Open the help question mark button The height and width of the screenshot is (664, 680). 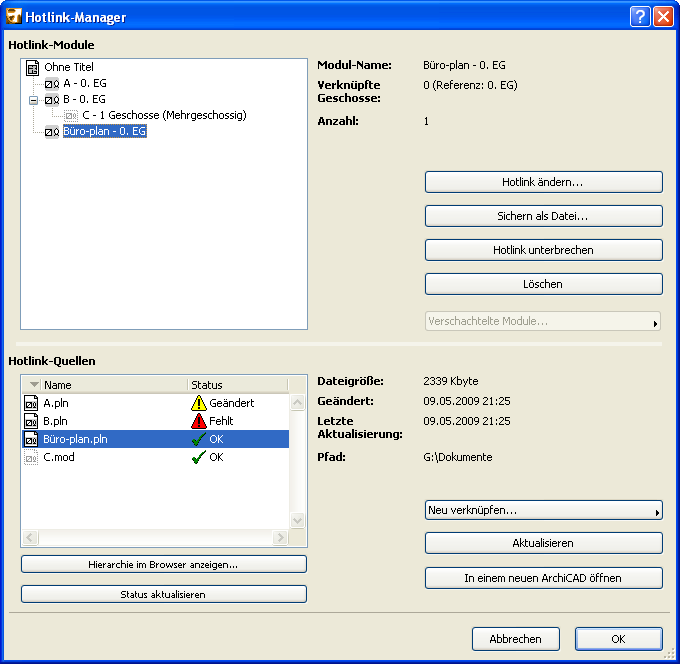click(x=640, y=17)
